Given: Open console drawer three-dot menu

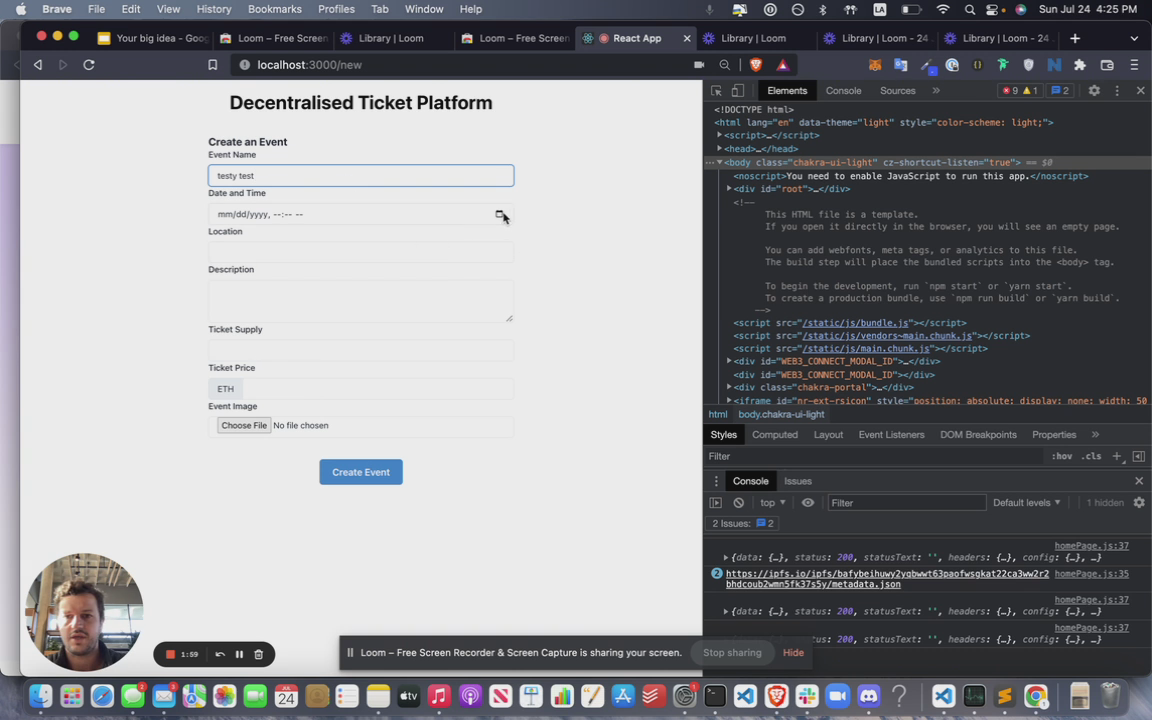Looking at the screenshot, I should [x=716, y=480].
